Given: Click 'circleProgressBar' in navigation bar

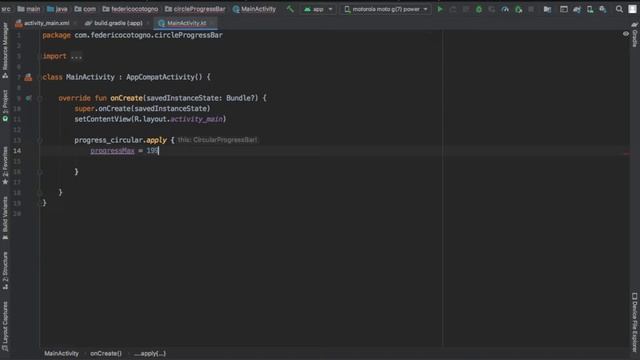Looking at the screenshot, I should (x=195, y=9).
